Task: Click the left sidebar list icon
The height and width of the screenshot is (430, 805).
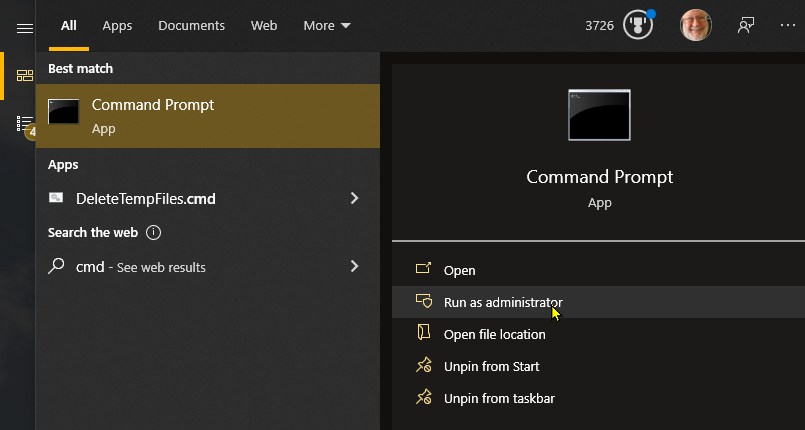Action: (24, 124)
